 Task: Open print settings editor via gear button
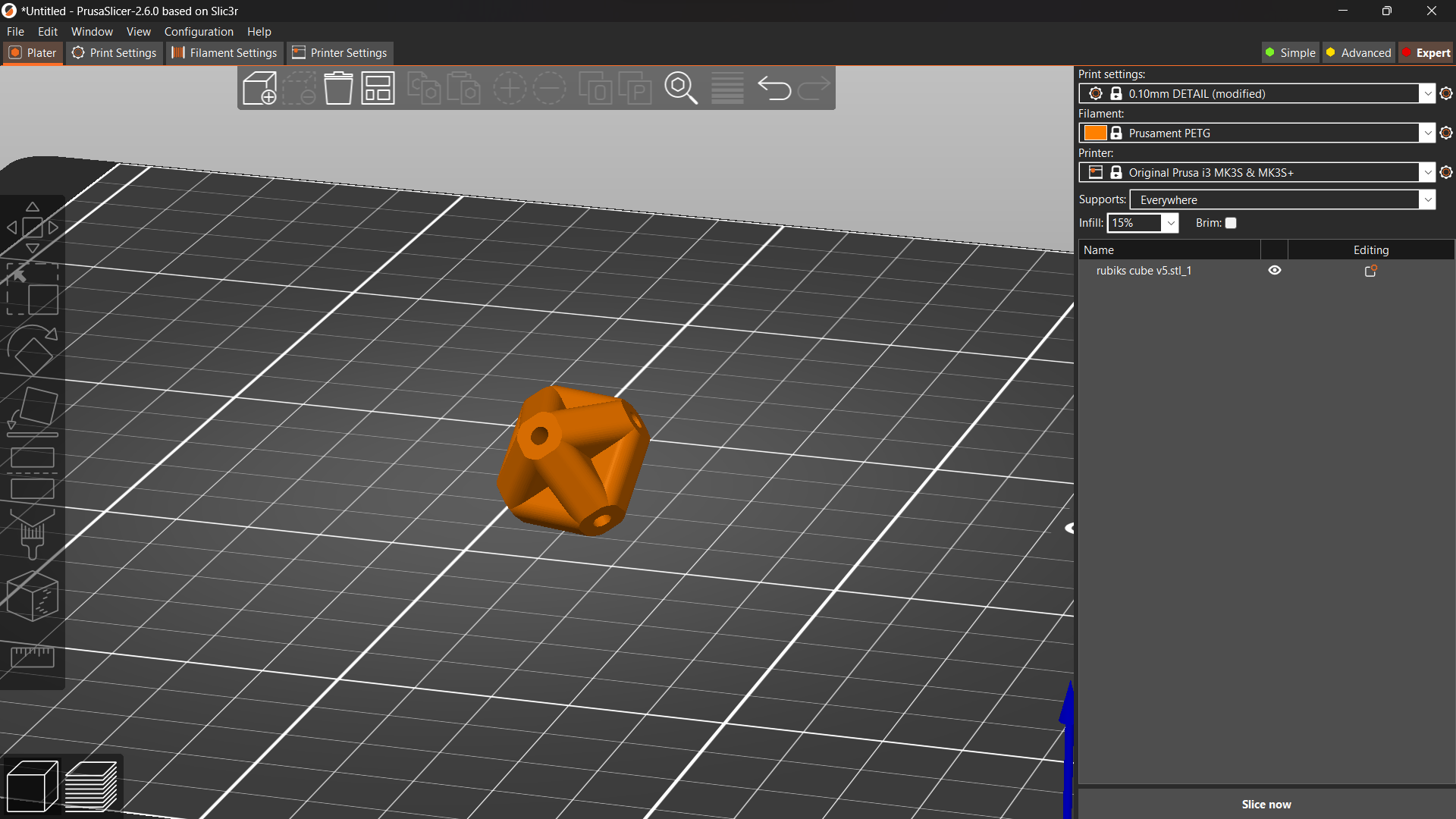pos(1446,93)
